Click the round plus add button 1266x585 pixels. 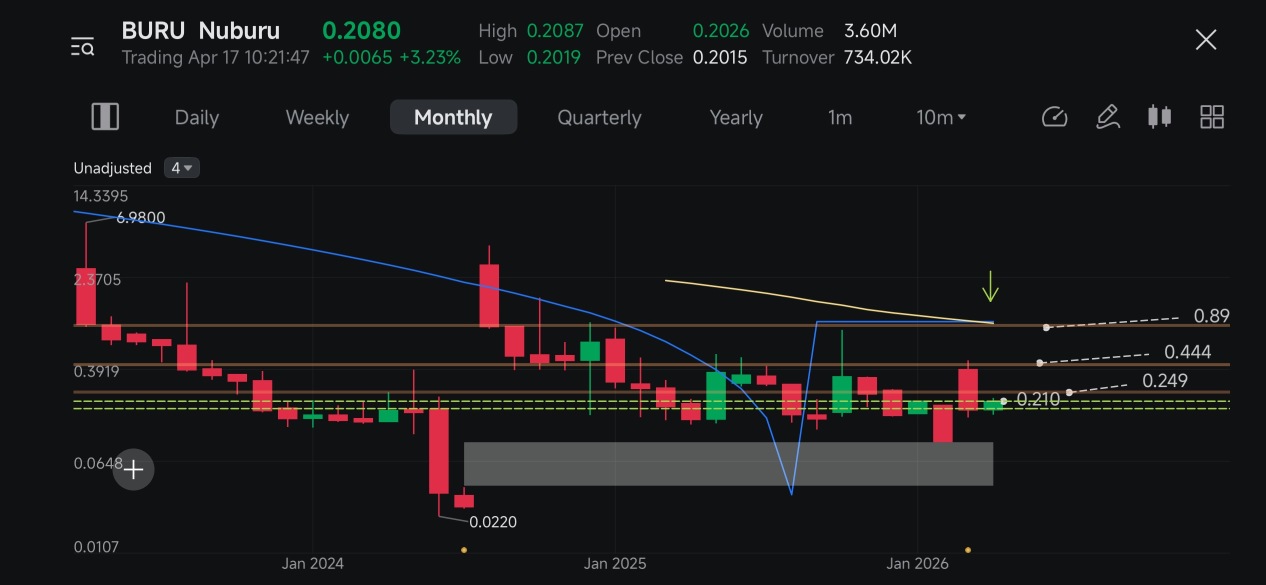133,469
